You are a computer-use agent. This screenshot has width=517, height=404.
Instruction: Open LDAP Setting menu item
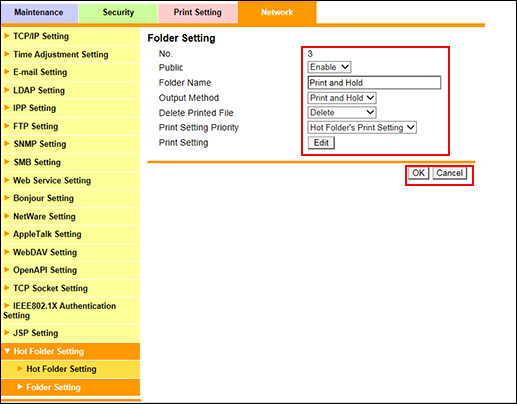click(70, 90)
